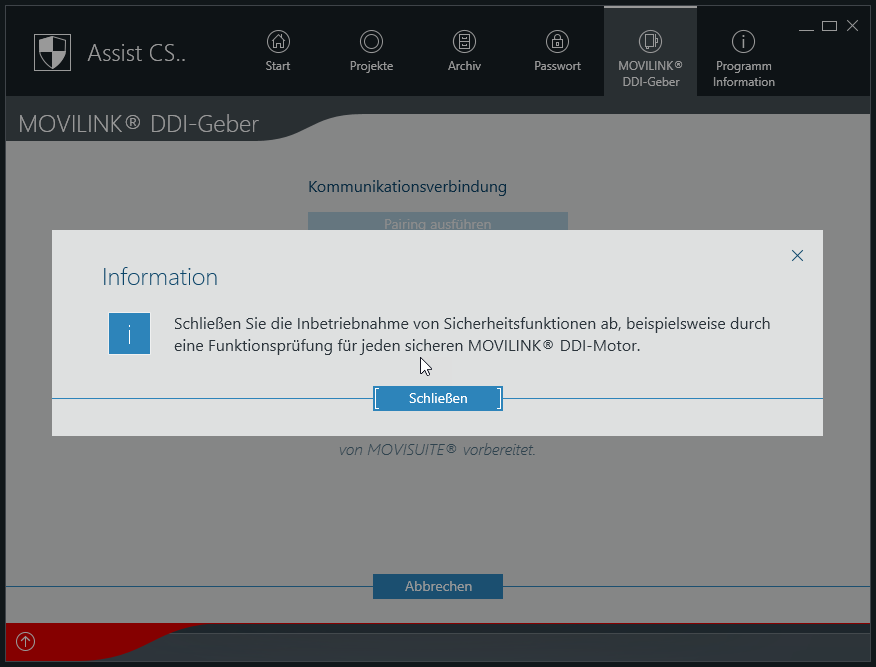This screenshot has width=876, height=667.
Task: Open the Passwort lock icon
Action: [557, 42]
